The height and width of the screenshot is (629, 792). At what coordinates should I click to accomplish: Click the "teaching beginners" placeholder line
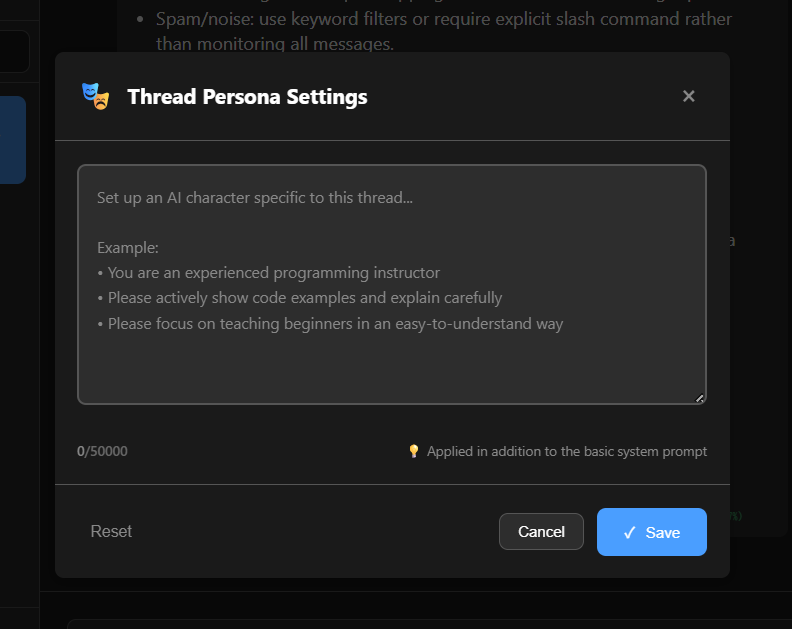335,323
